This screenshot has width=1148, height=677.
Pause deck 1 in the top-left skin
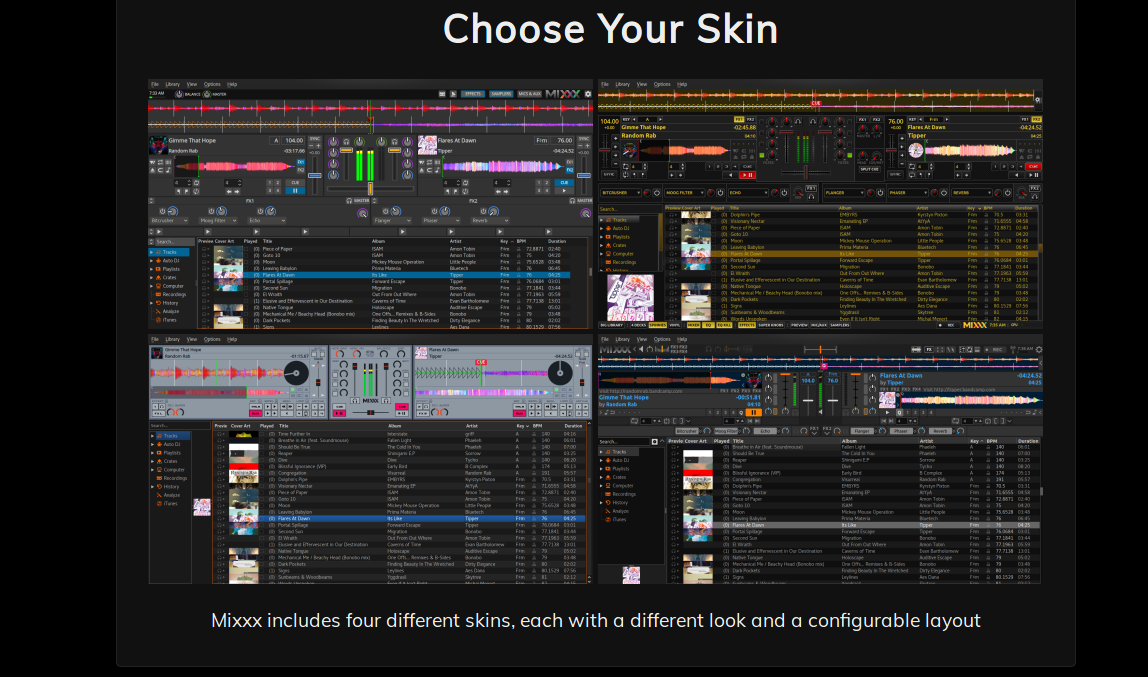[295, 190]
